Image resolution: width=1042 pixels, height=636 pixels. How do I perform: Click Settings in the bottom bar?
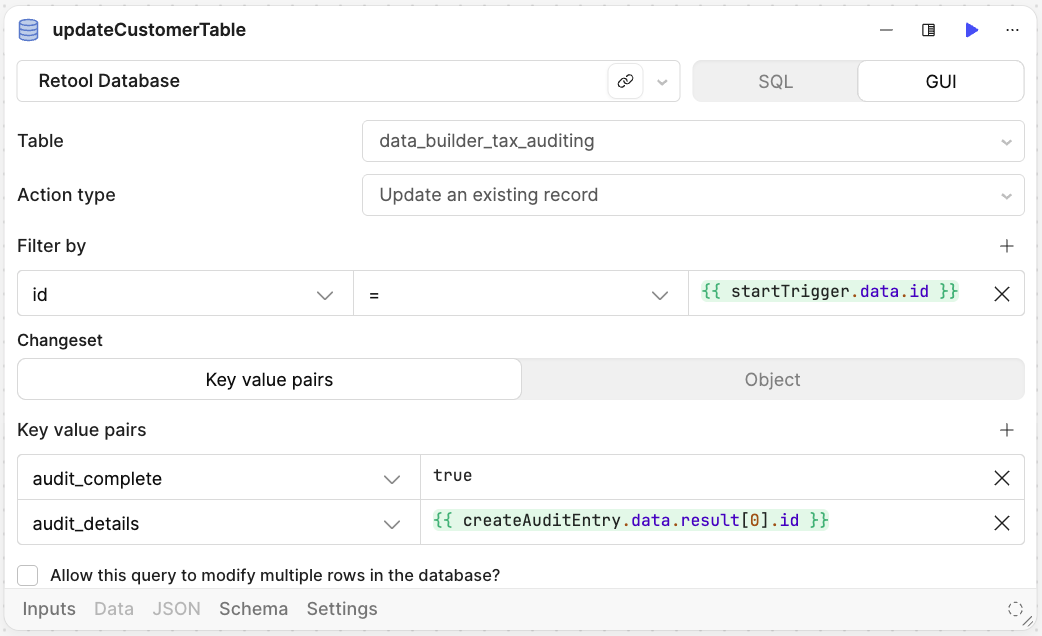342,608
